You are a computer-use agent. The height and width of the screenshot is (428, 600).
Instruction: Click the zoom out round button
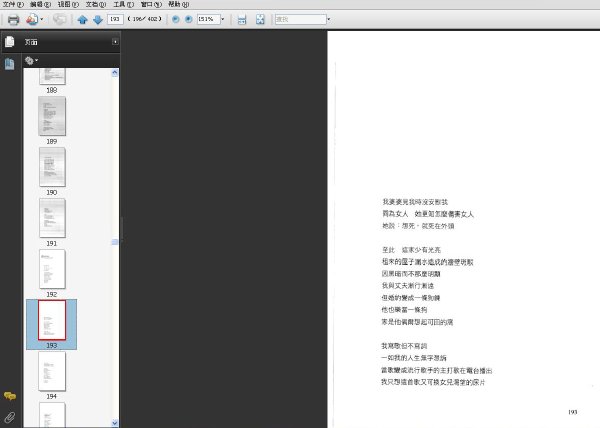(x=176, y=19)
